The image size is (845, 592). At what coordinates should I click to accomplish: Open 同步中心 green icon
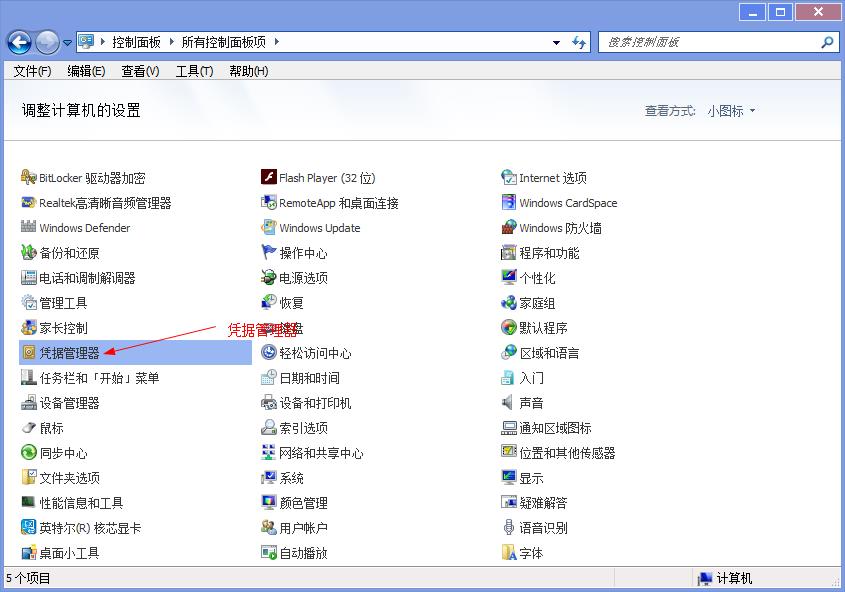point(29,452)
